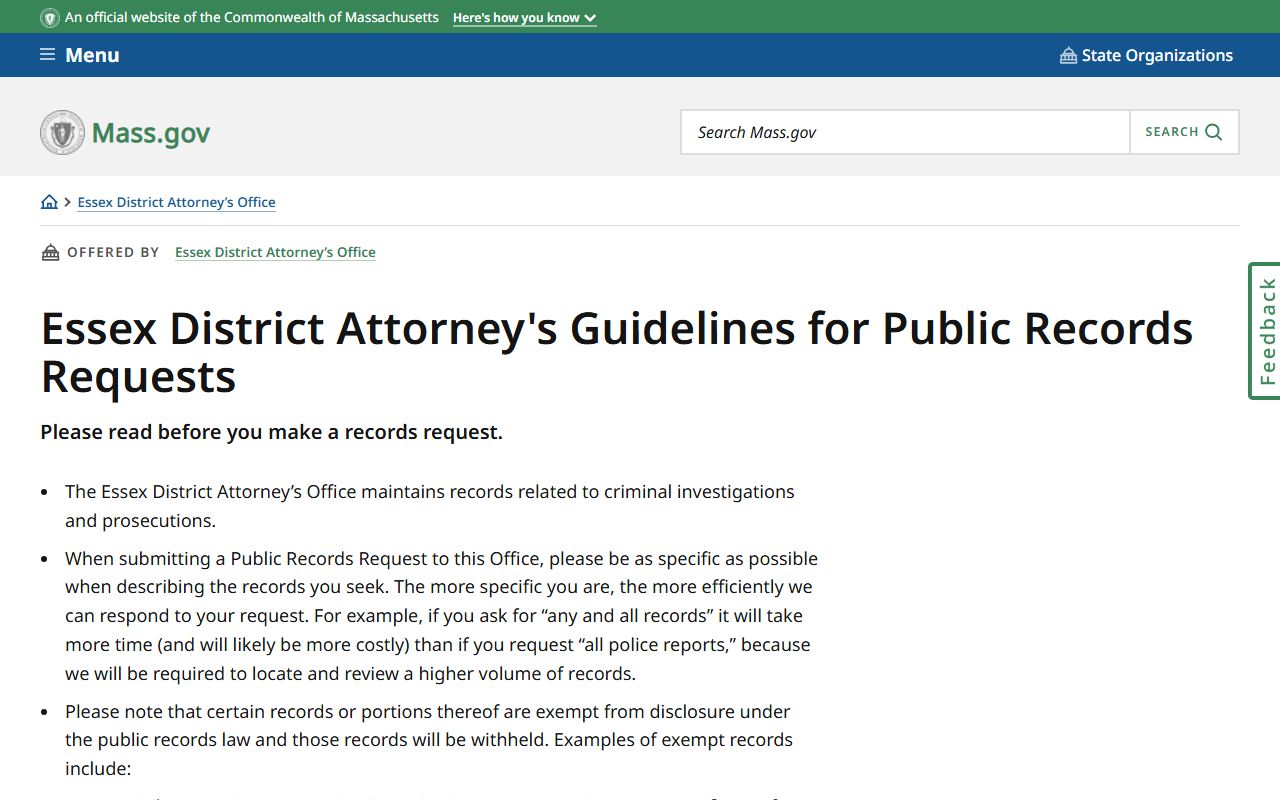
Task: Click the SEARCH button
Action: click(x=1184, y=132)
